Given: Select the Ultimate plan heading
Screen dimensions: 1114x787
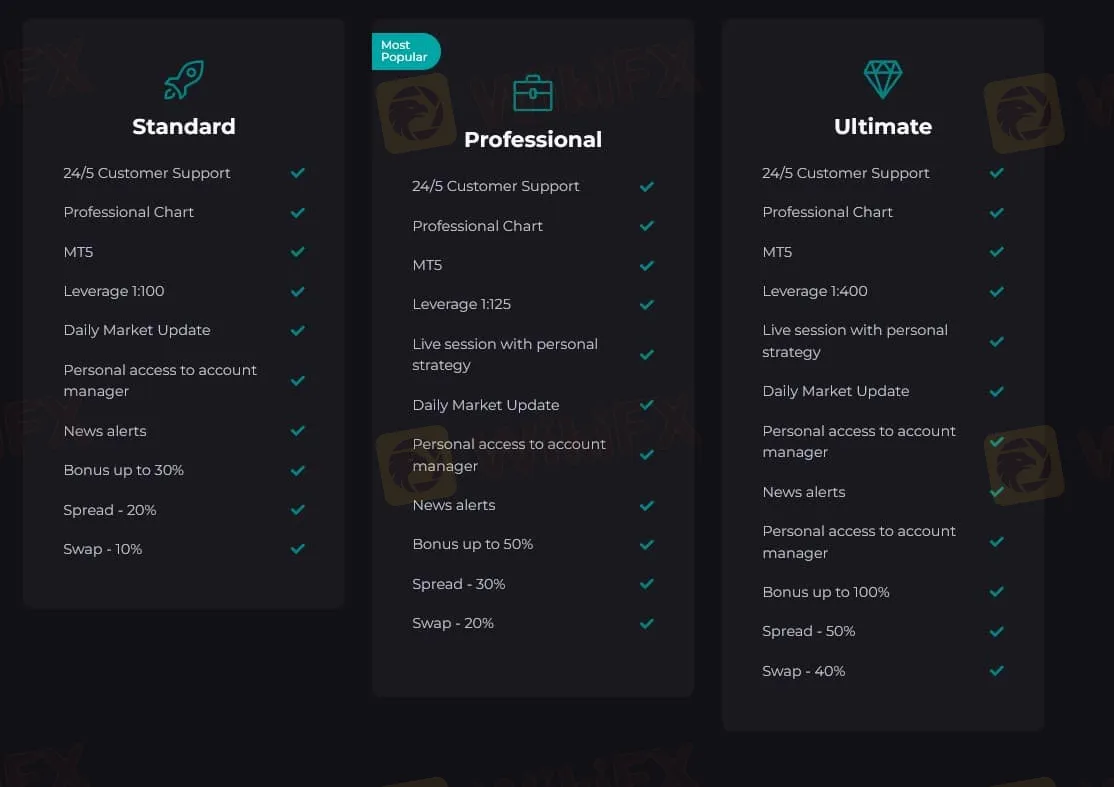Looking at the screenshot, I should click(882, 126).
